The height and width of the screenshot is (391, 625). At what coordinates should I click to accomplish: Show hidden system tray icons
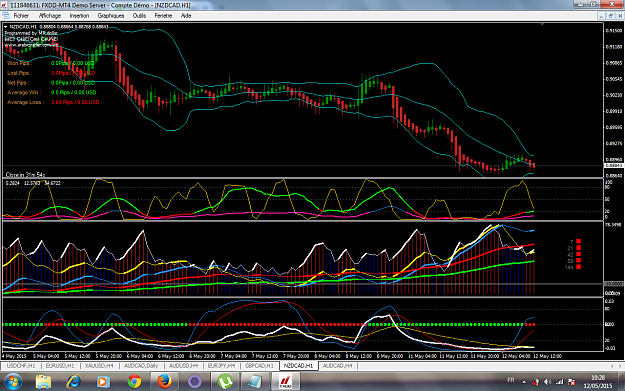click(x=524, y=382)
